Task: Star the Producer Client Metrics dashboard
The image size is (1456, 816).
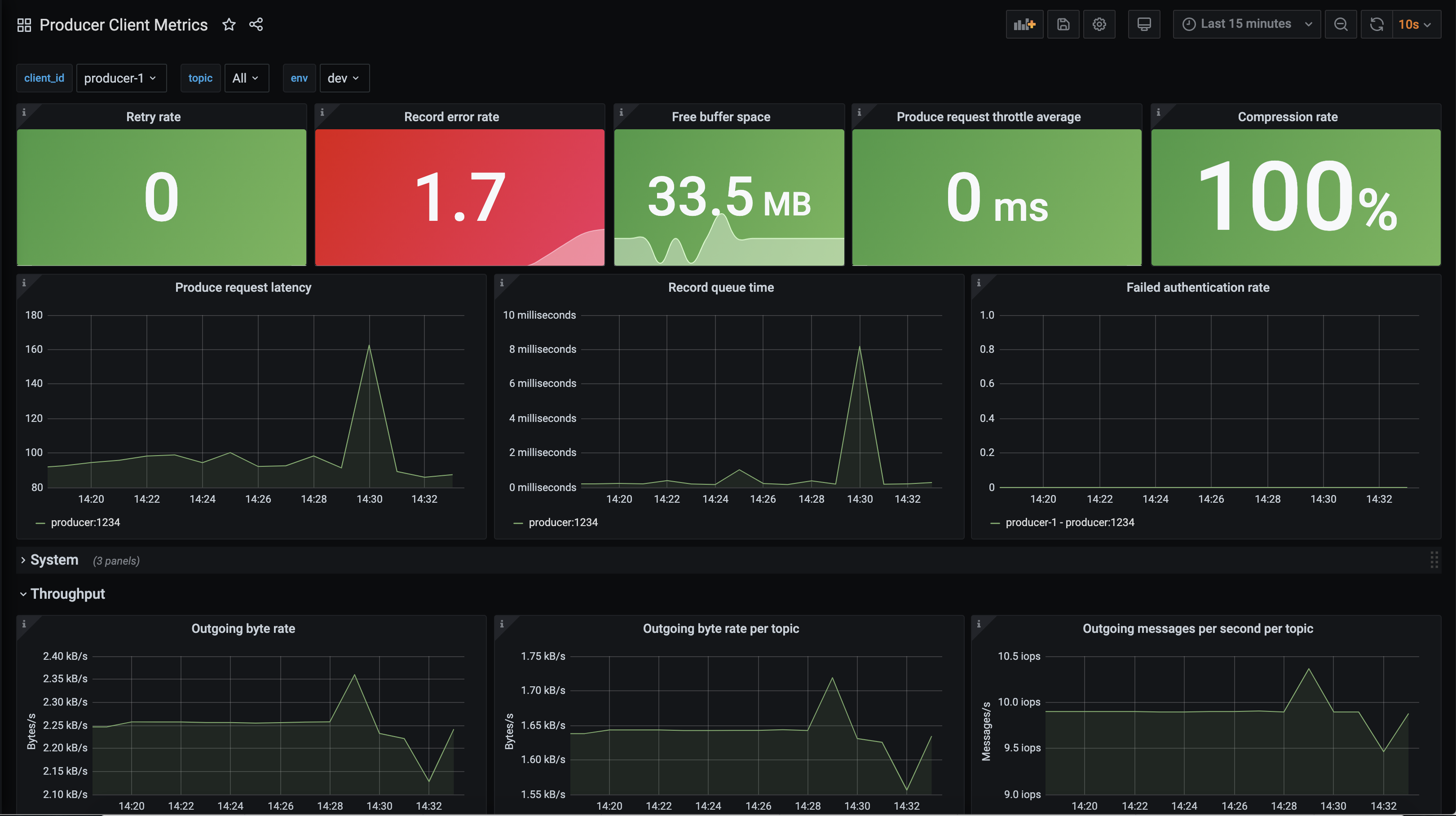Action: (x=228, y=24)
